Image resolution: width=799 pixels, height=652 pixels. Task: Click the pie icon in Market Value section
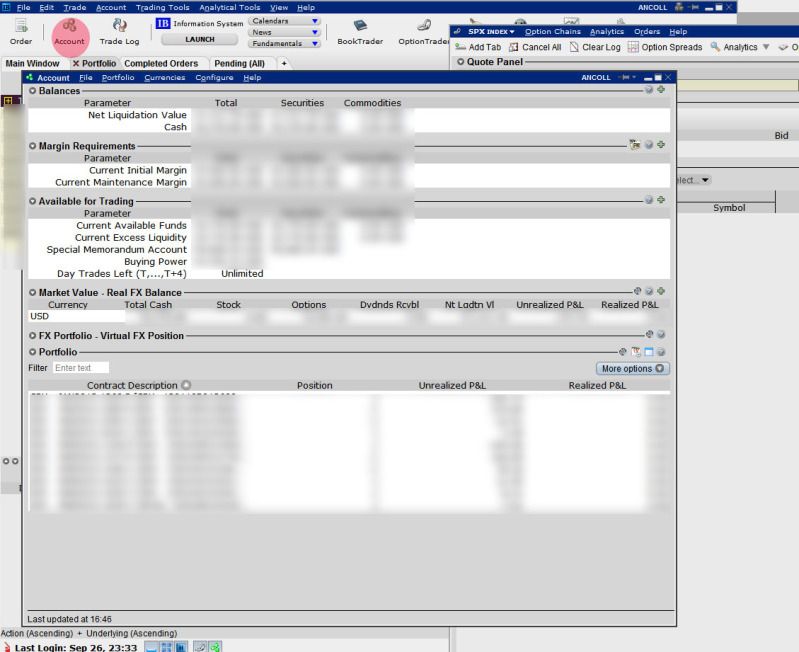tap(637, 291)
